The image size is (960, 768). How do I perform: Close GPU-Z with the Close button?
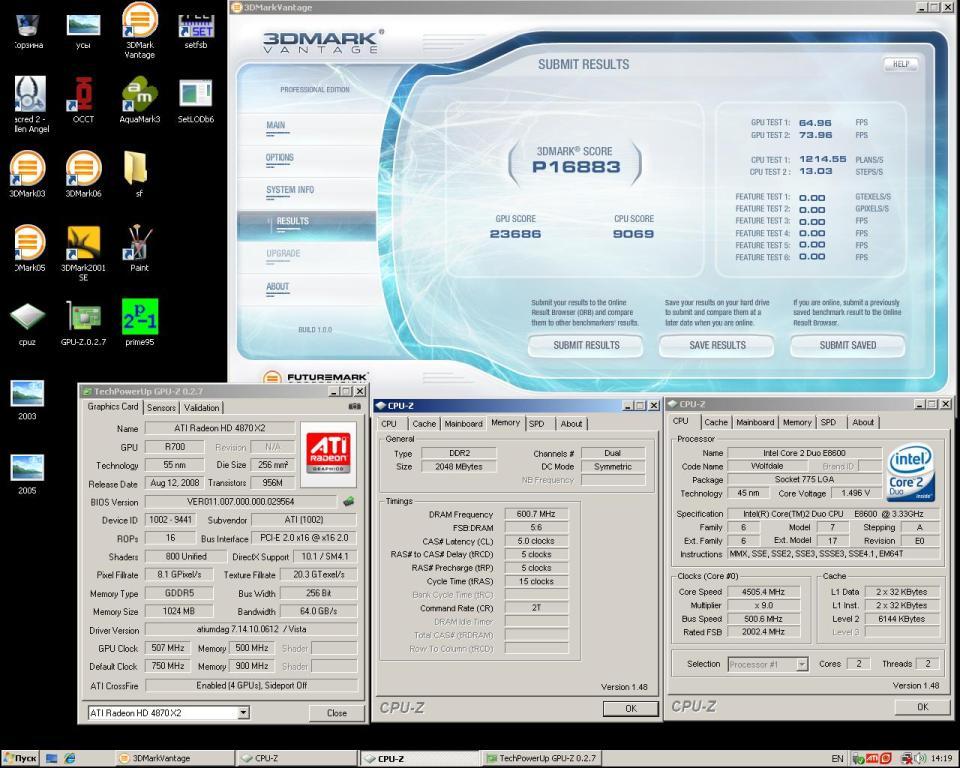[x=337, y=713]
